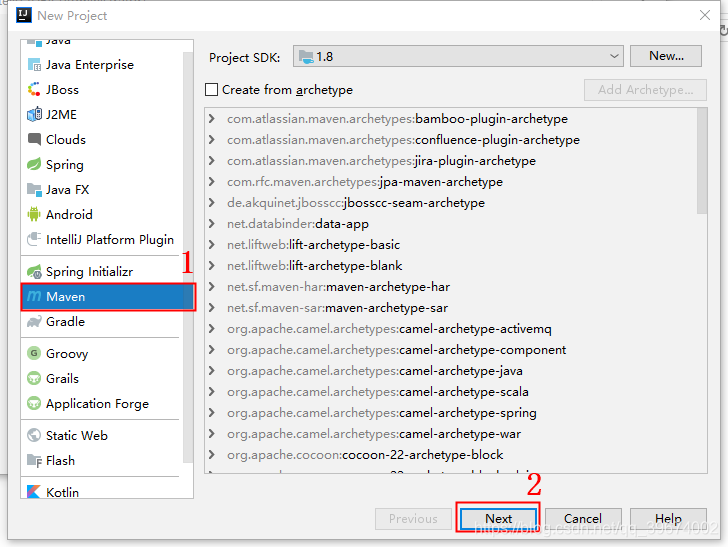Image resolution: width=728 pixels, height=547 pixels.
Task: Click the New... SDK button
Action: pos(666,56)
